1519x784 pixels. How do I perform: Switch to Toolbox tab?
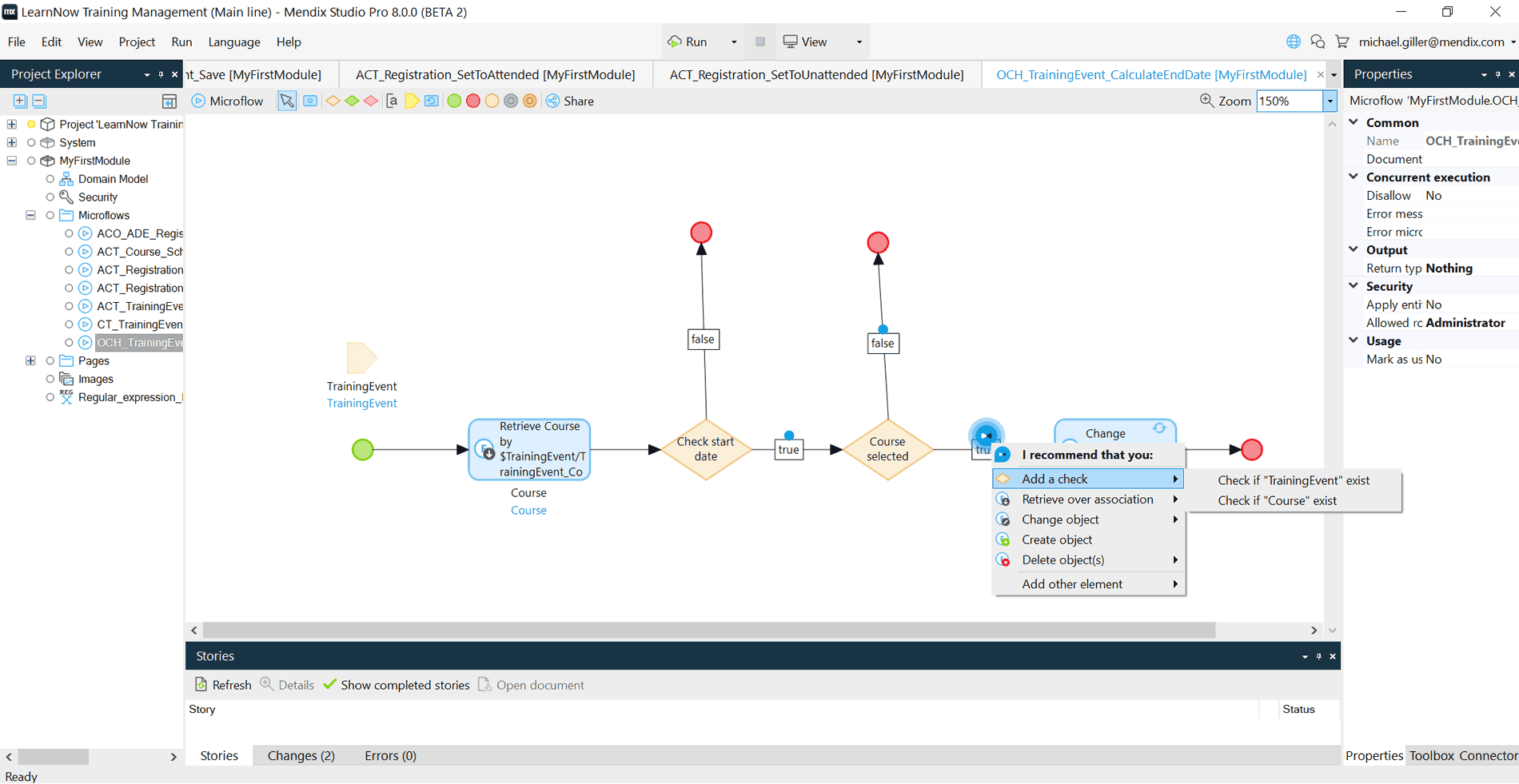(x=1431, y=755)
